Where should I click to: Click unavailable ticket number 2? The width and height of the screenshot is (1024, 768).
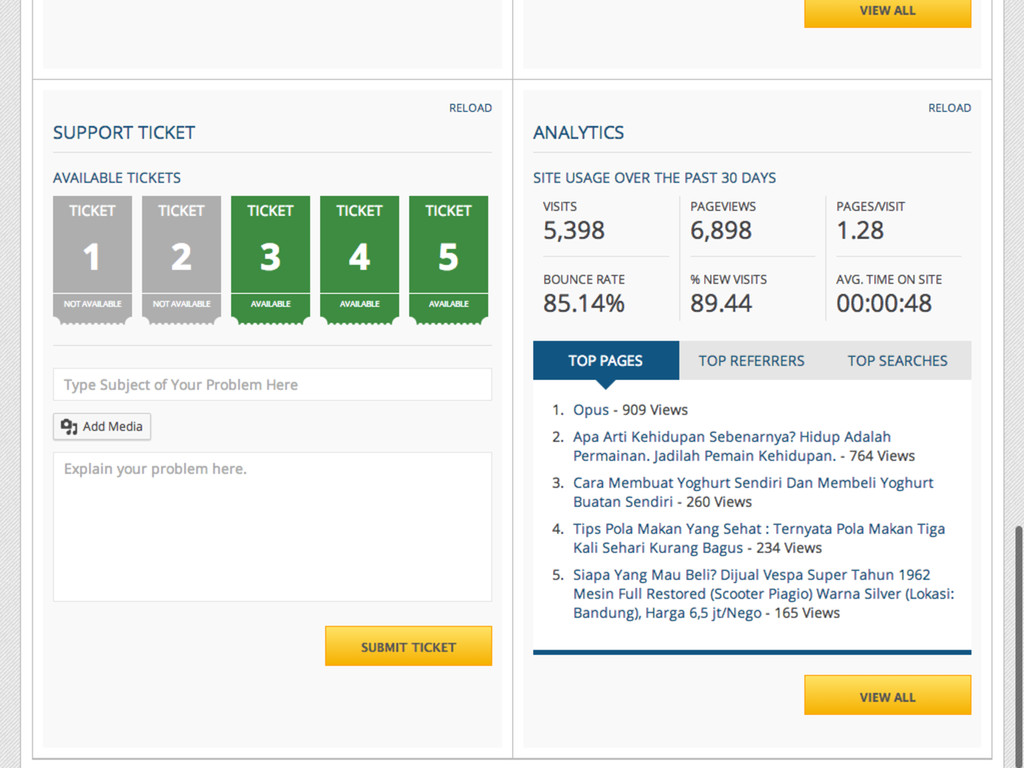point(181,258)
